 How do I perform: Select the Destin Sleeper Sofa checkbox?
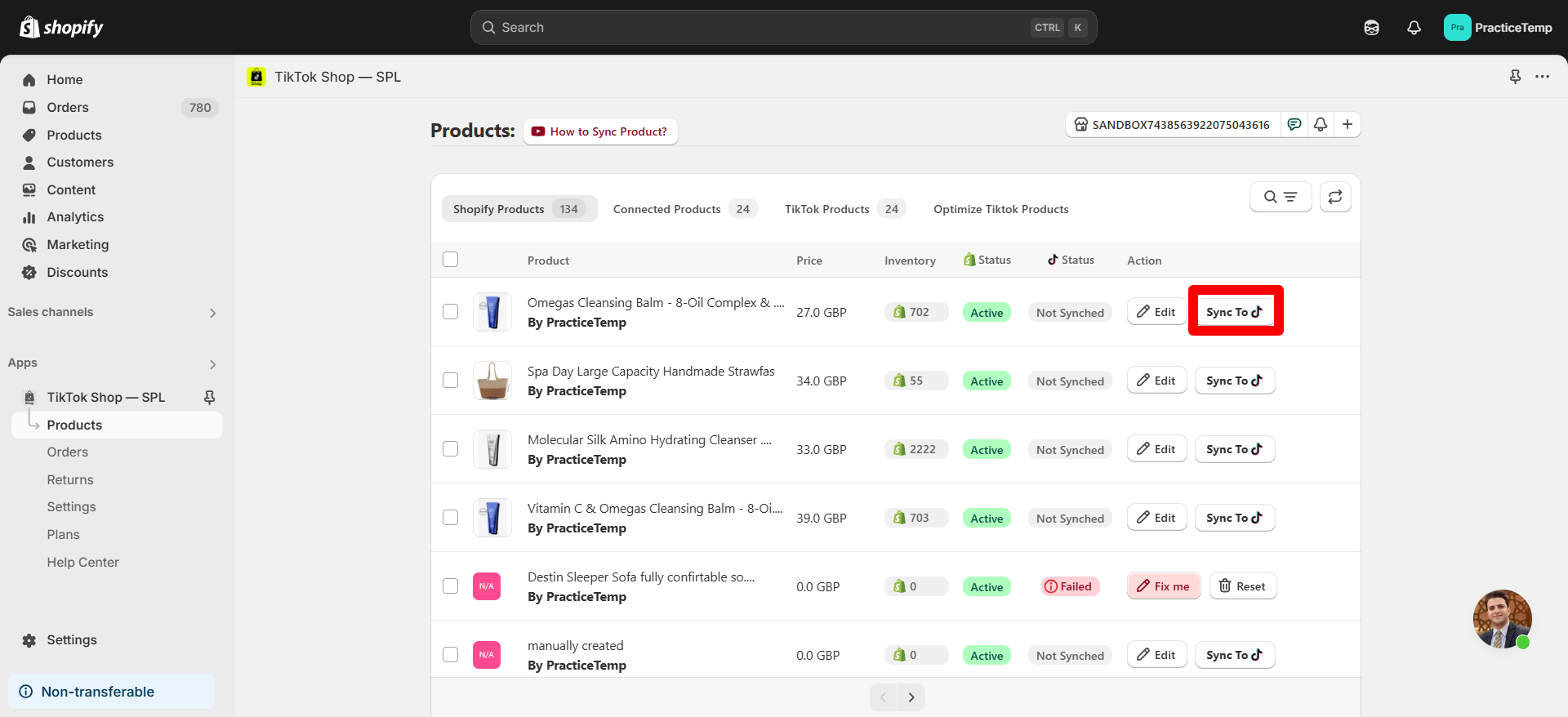point(450,586)
